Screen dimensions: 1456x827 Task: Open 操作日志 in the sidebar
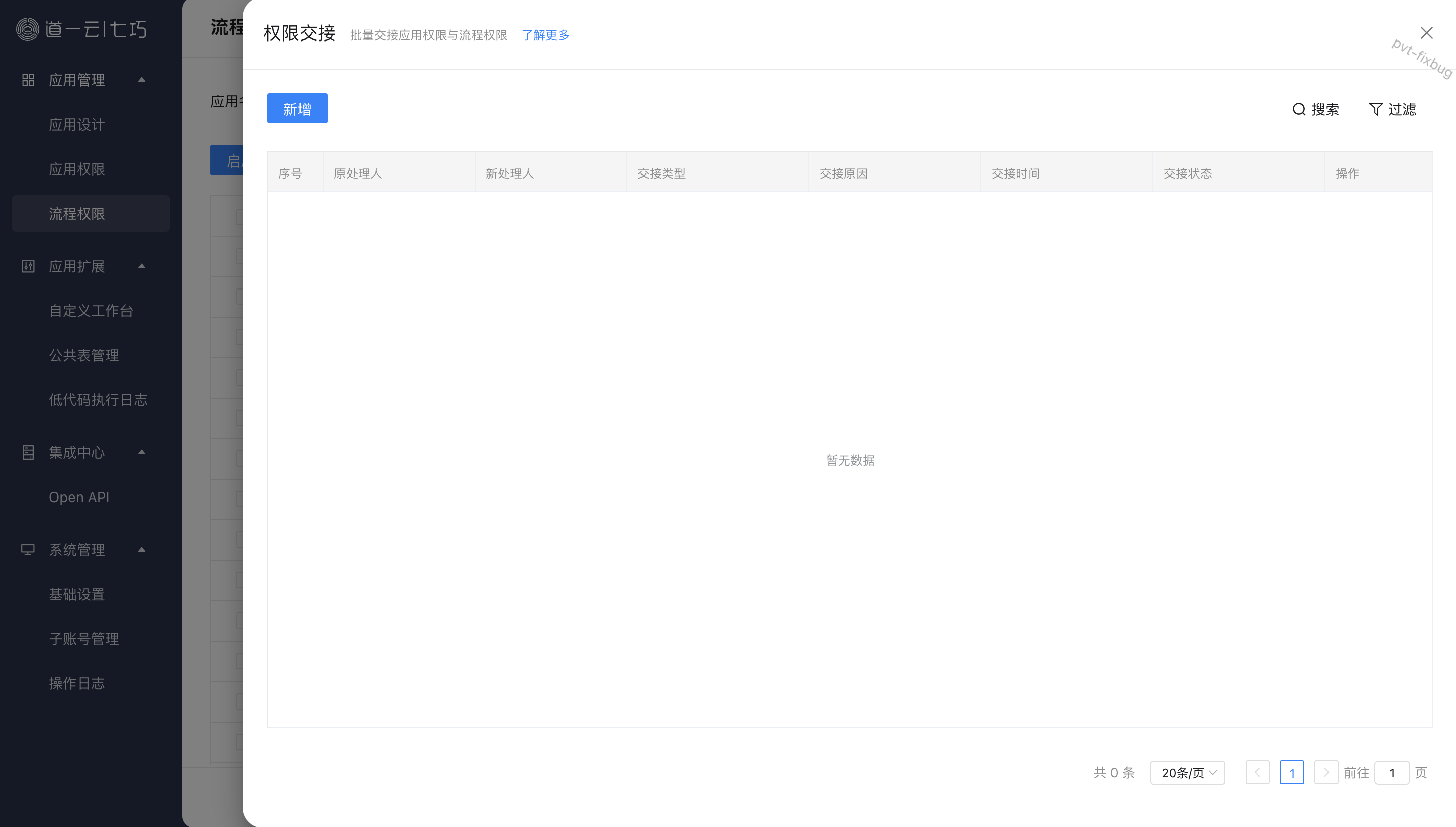(76, 683)
